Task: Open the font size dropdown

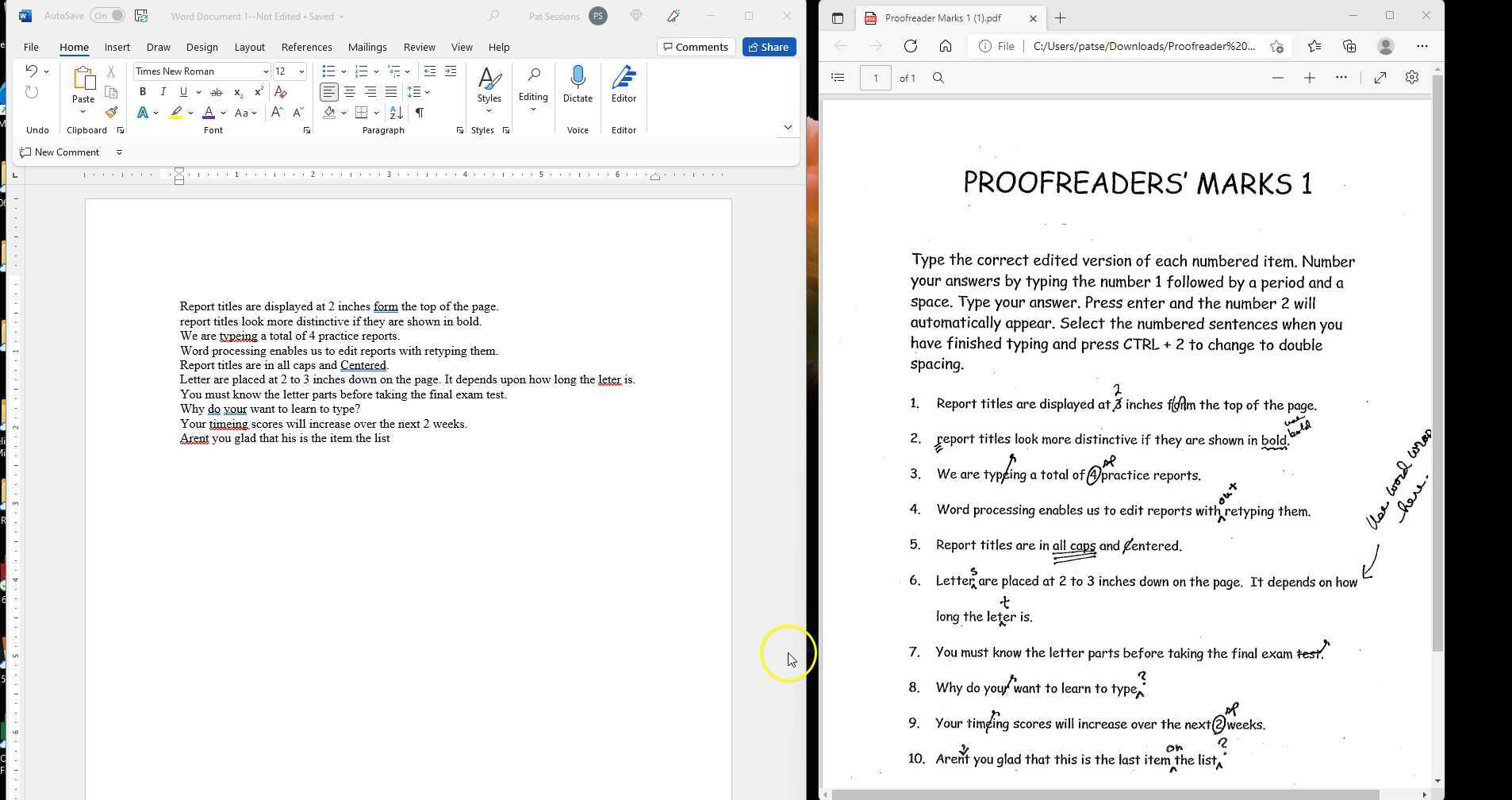Action: 299,71
